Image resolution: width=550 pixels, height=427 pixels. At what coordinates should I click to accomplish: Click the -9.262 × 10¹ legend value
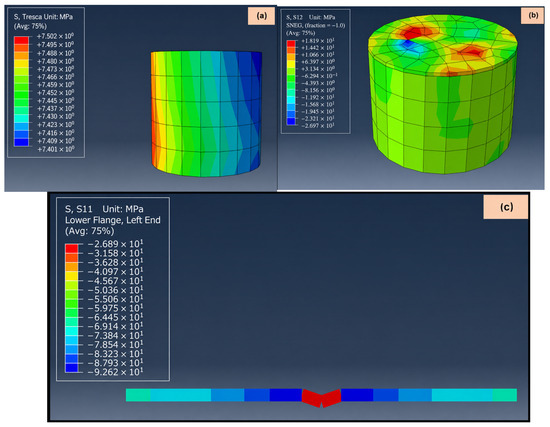tap(115, 372)
